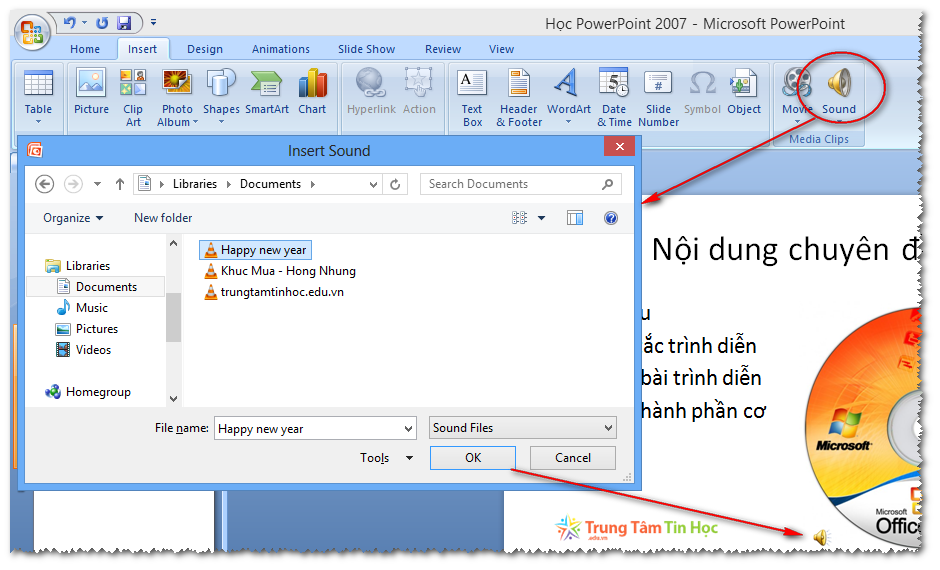Image resolution: width=940 pixels, height=570 pixels.
Task: Save the presentation via floppy icon
Action: [124, 23]
